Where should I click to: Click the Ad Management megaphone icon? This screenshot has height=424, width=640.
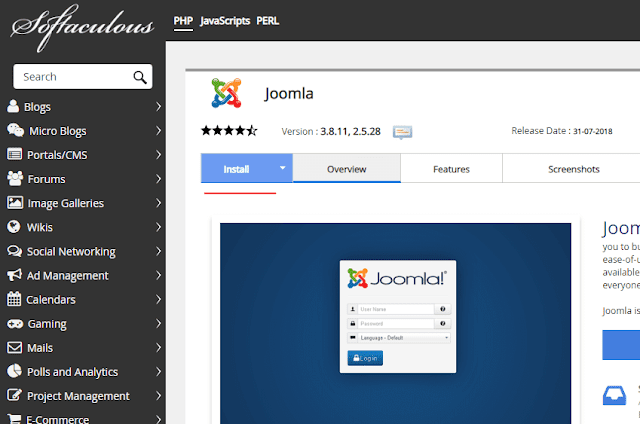pos(15,275)
